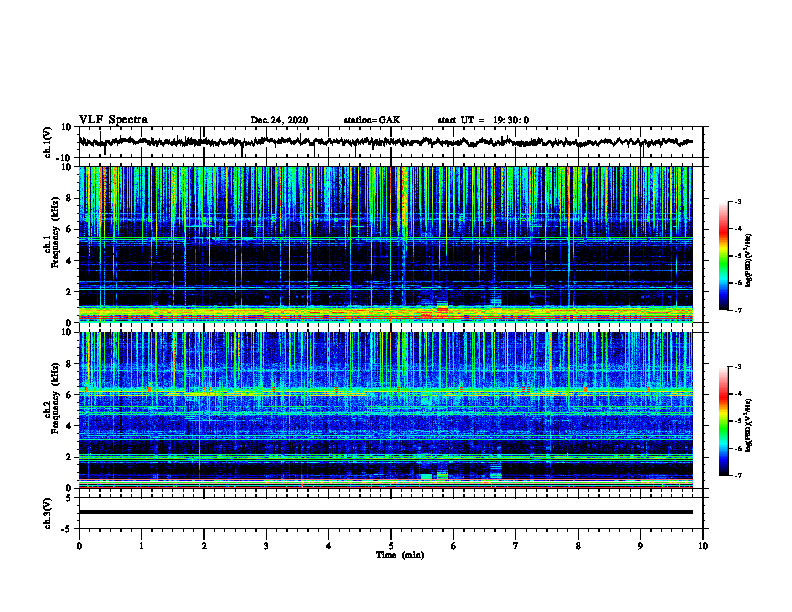Click the time axis tick label "7"
Image resolution: width=792 pixels, height=612 pixels.
click(516, 546)
